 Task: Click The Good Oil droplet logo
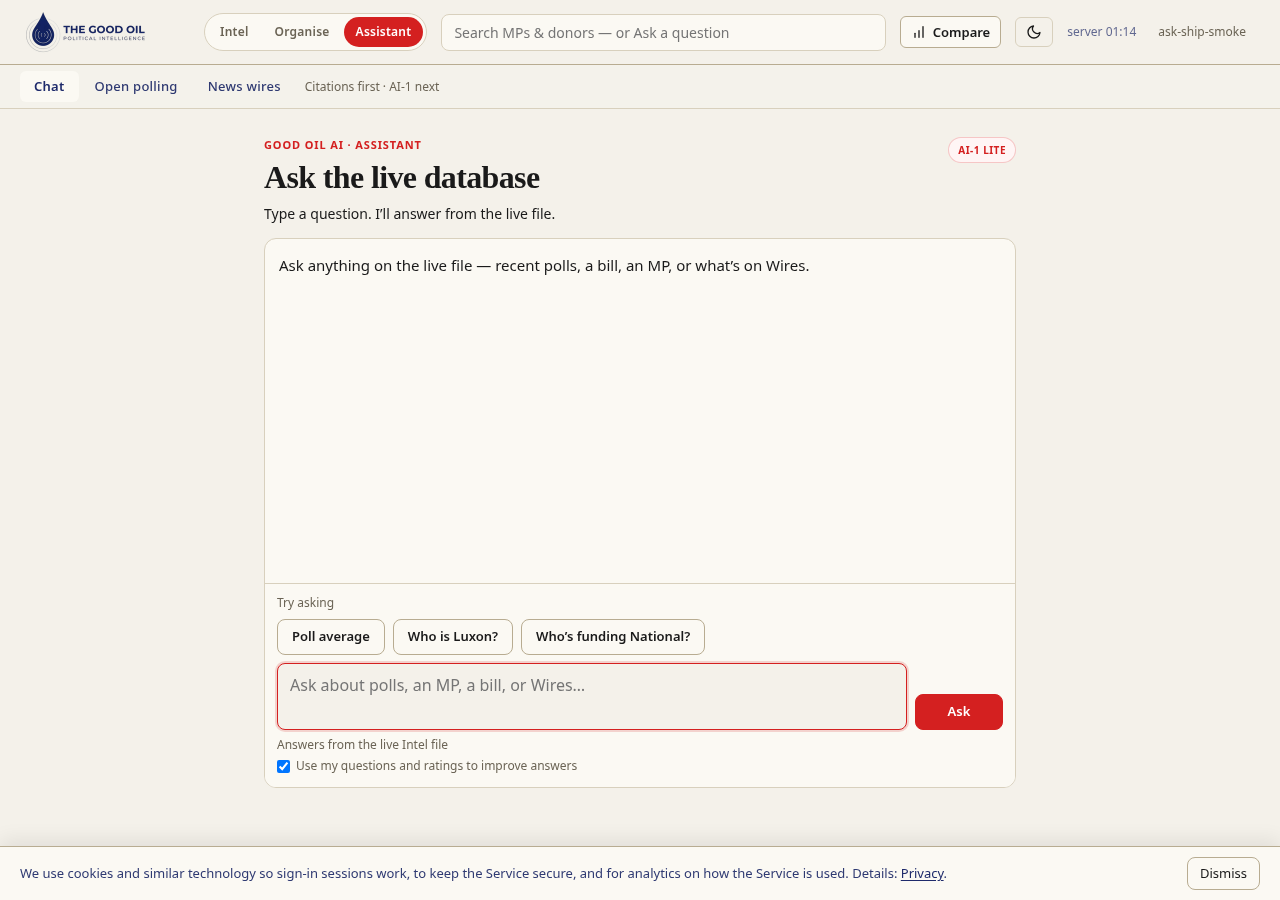(x=42, y=31)
